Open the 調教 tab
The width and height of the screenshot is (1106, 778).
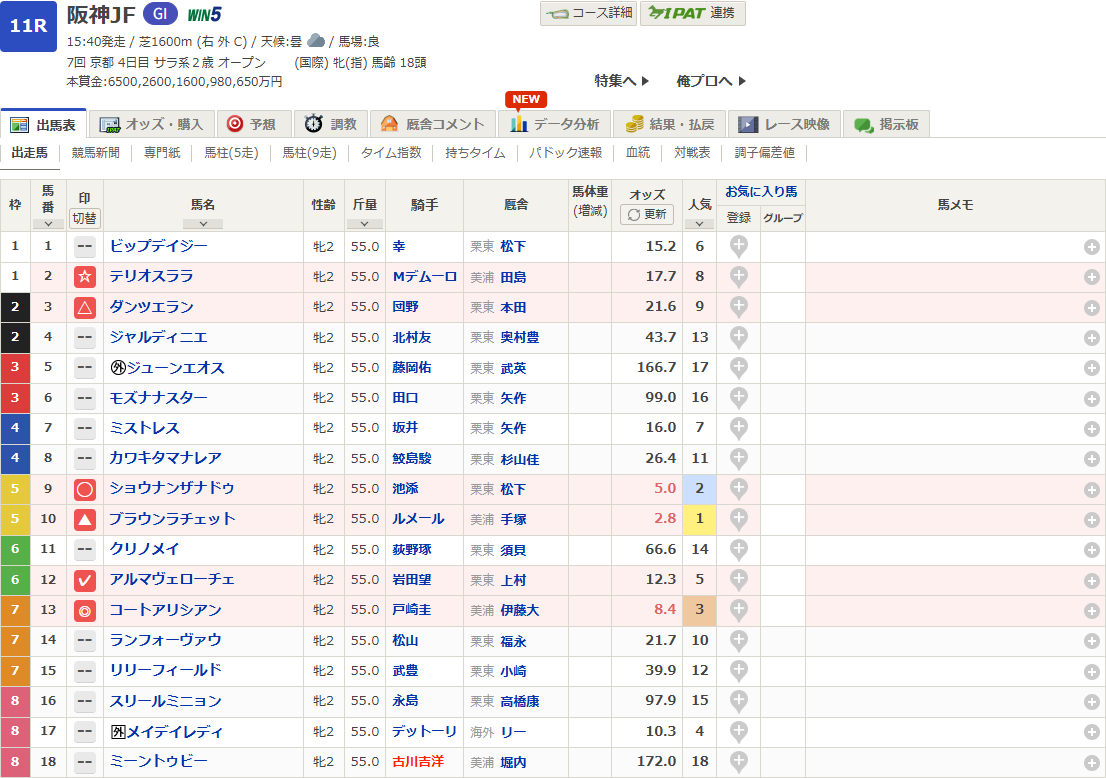coord(331,124)
